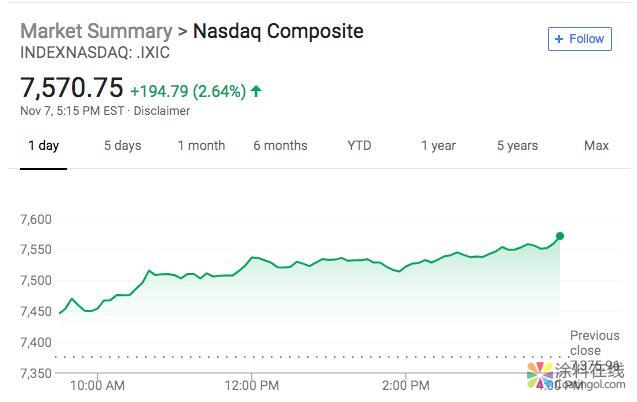
Task: Select the 5 days range tab
Action: point(122,146)
